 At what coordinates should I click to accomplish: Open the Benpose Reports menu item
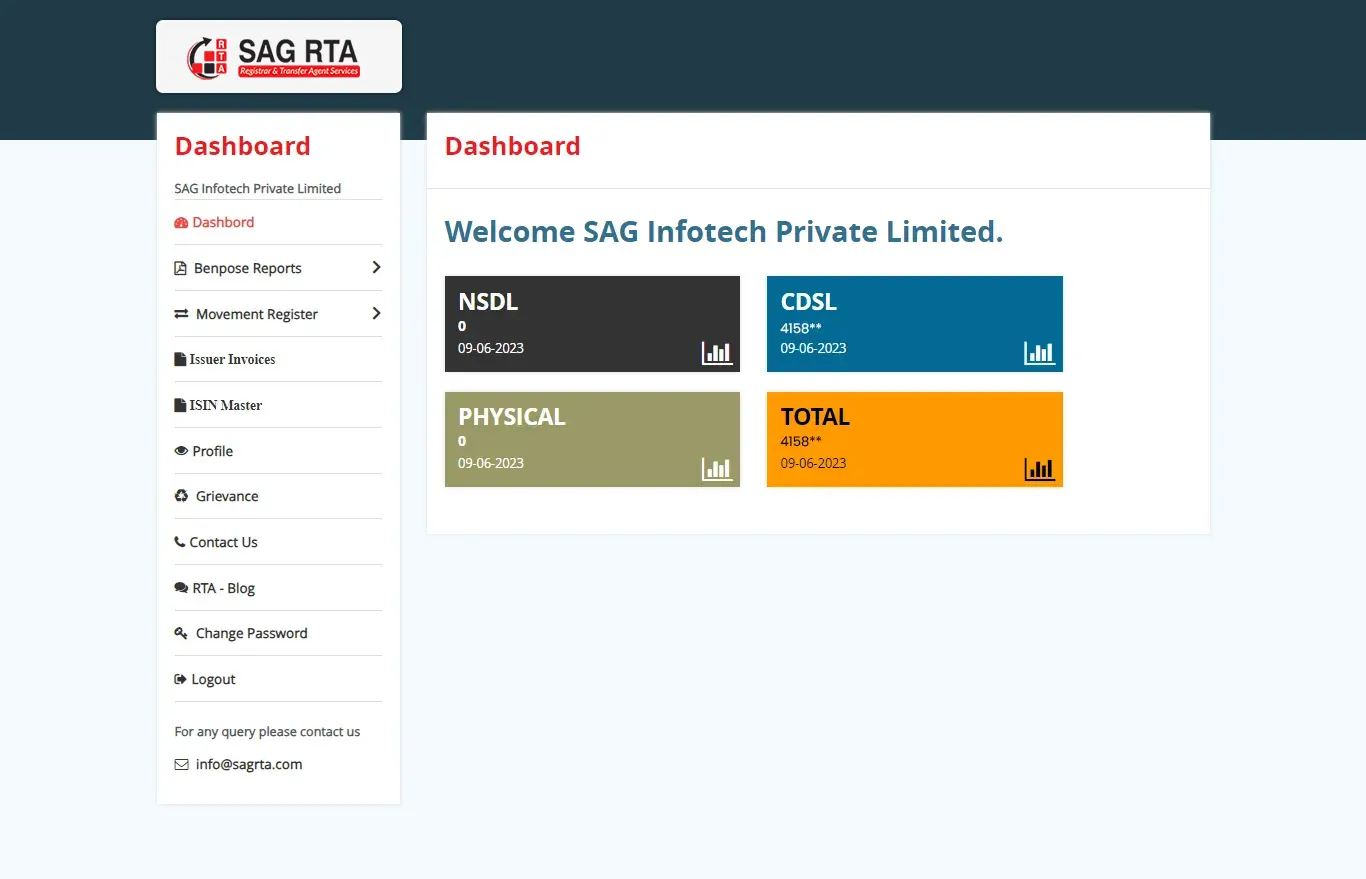(247, 269)
